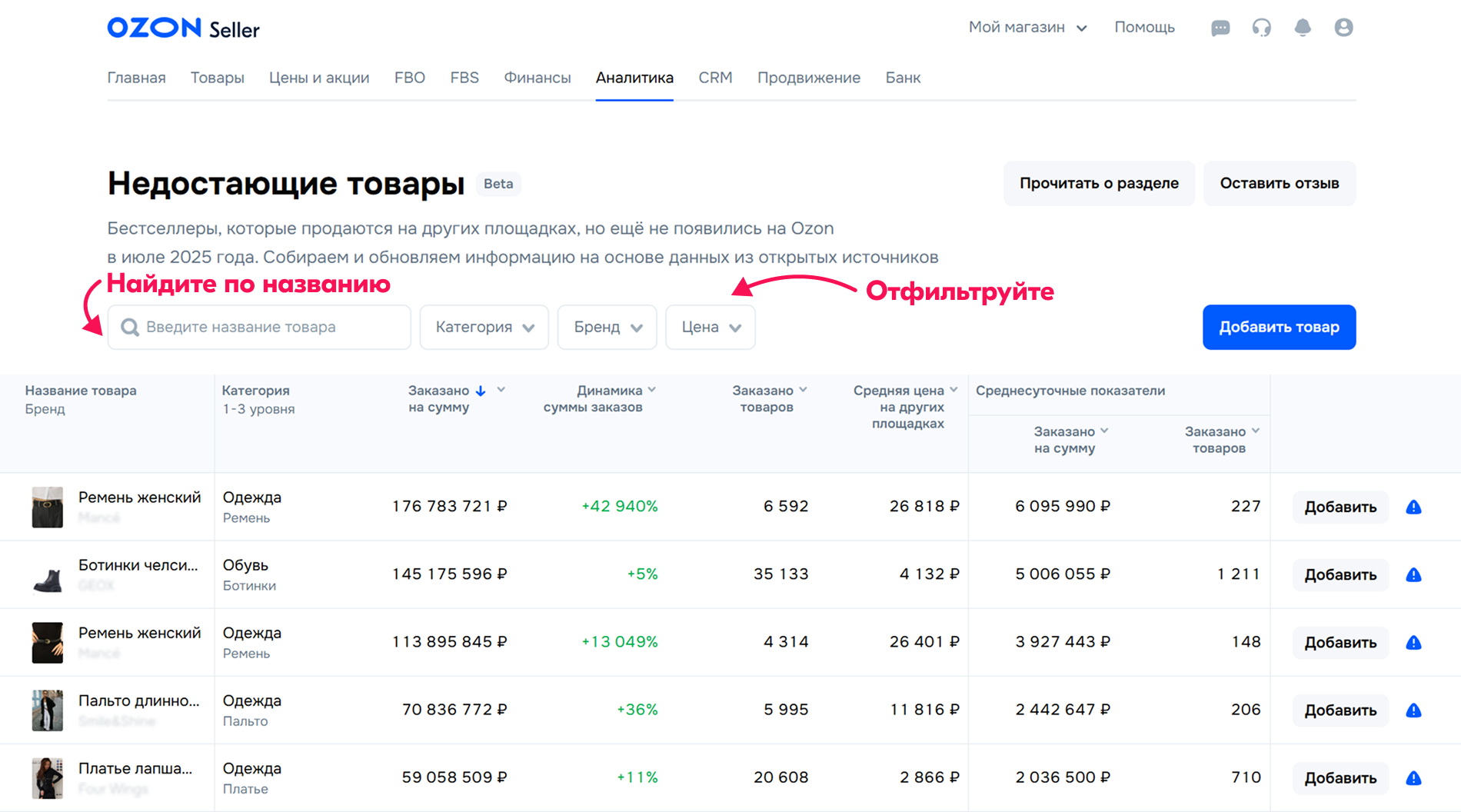Open the Категория filter dropdown
The width and height of the screenshot is (1461, 812).
click(484, 328)
